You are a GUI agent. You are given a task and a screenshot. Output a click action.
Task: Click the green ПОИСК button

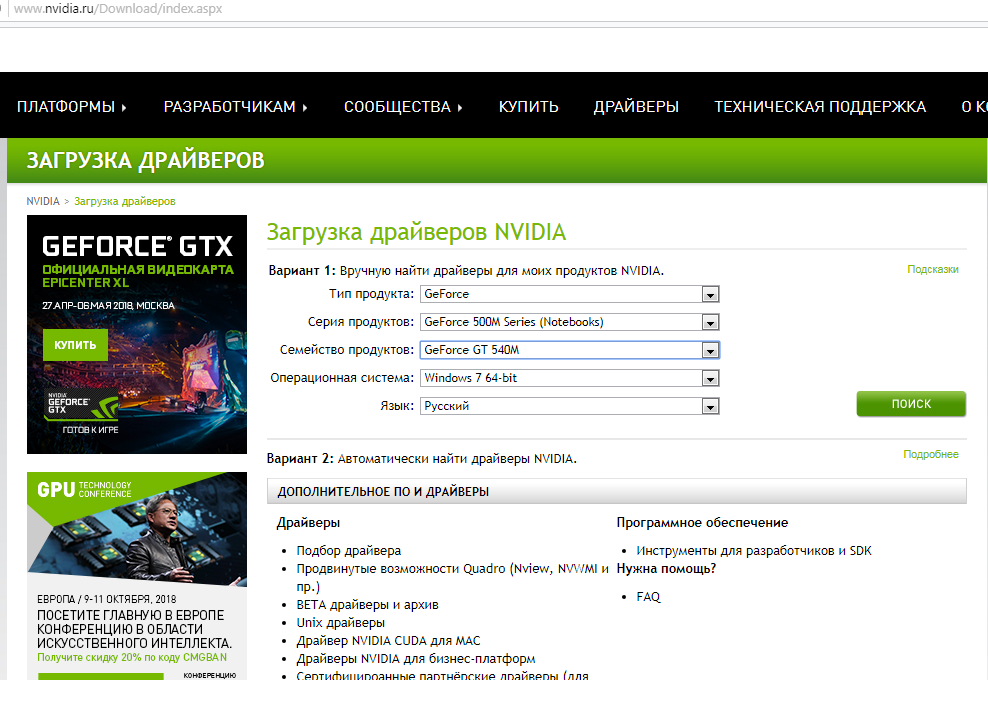pyautogui.click(x=910, y=404)
